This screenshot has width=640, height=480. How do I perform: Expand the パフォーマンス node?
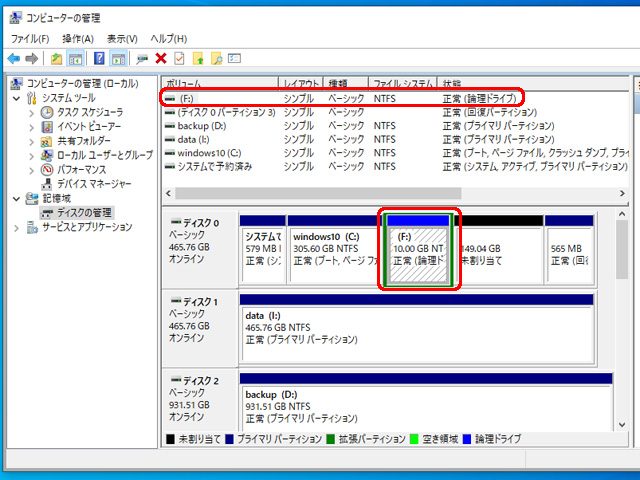click(31, 170)
